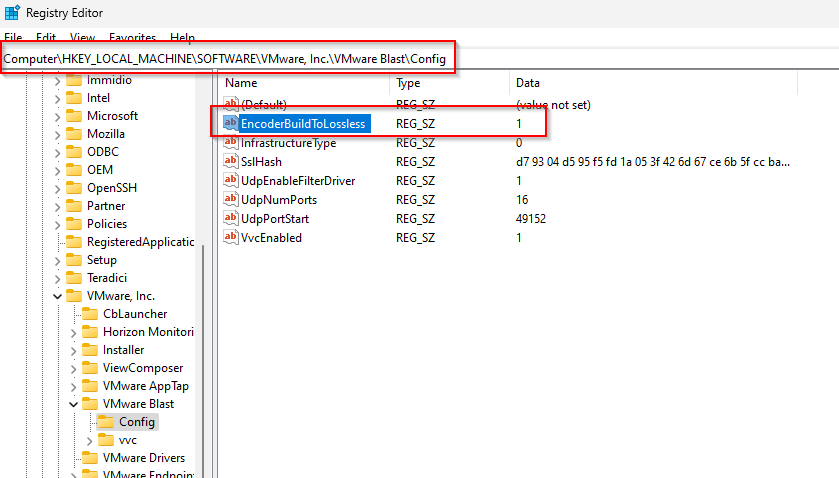
Task: Click the CbLauncher folder icon
Action: pyautogui.click(x=90, y=314)
